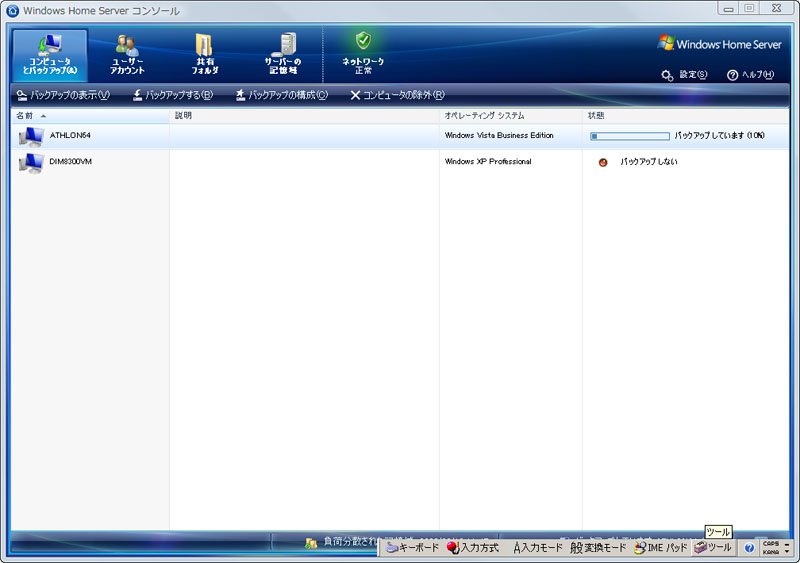The width and height of the screenshot is (800, 563).
Task: Click IME 入力方式 button
Action: coord(472,548)
